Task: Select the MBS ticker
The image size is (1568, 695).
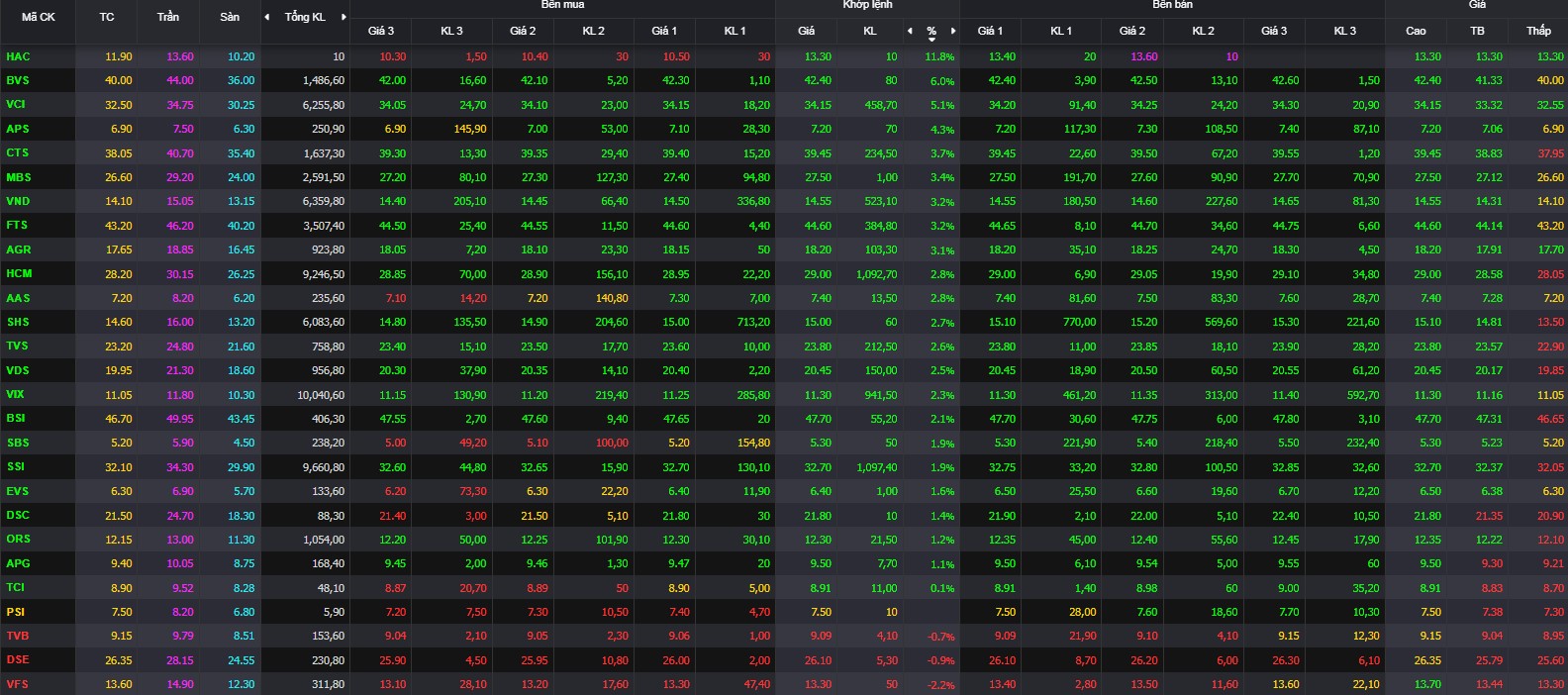Action: click(x=19, y=177)
